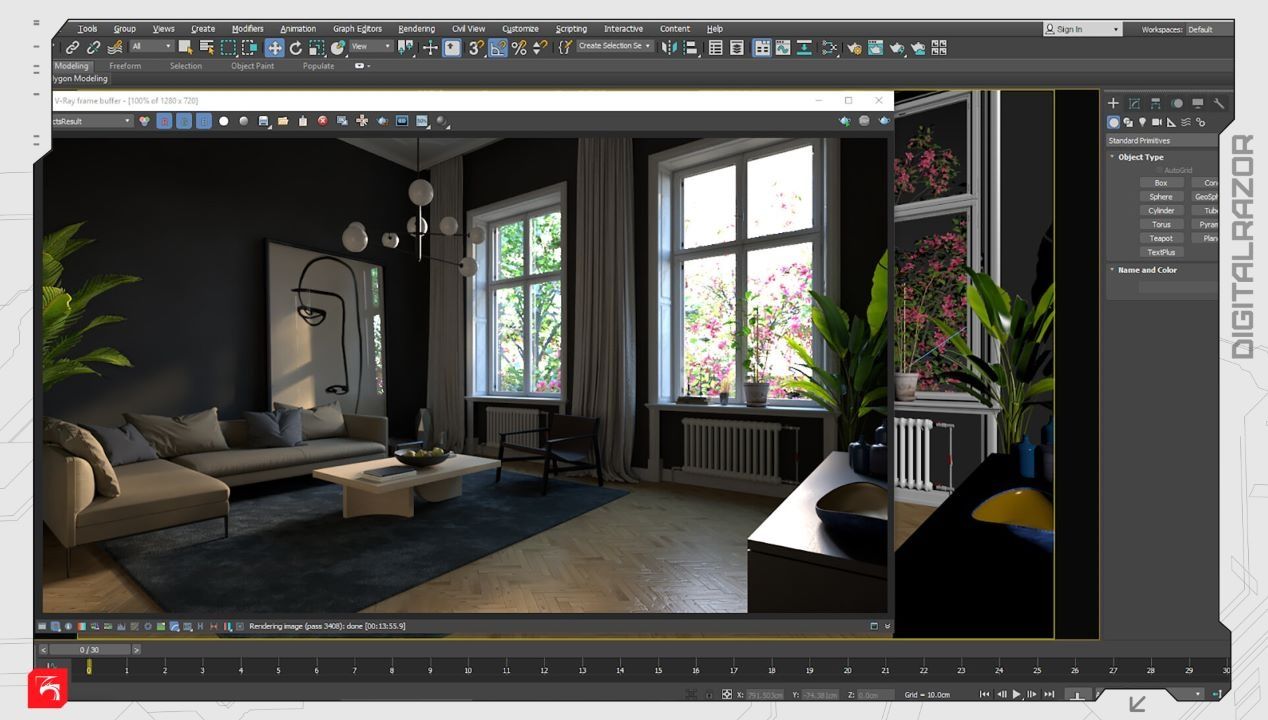Click the Sphere primitive button
Screen dimensions: 1268x720
pyautogui.click(x=1161, y=197)
